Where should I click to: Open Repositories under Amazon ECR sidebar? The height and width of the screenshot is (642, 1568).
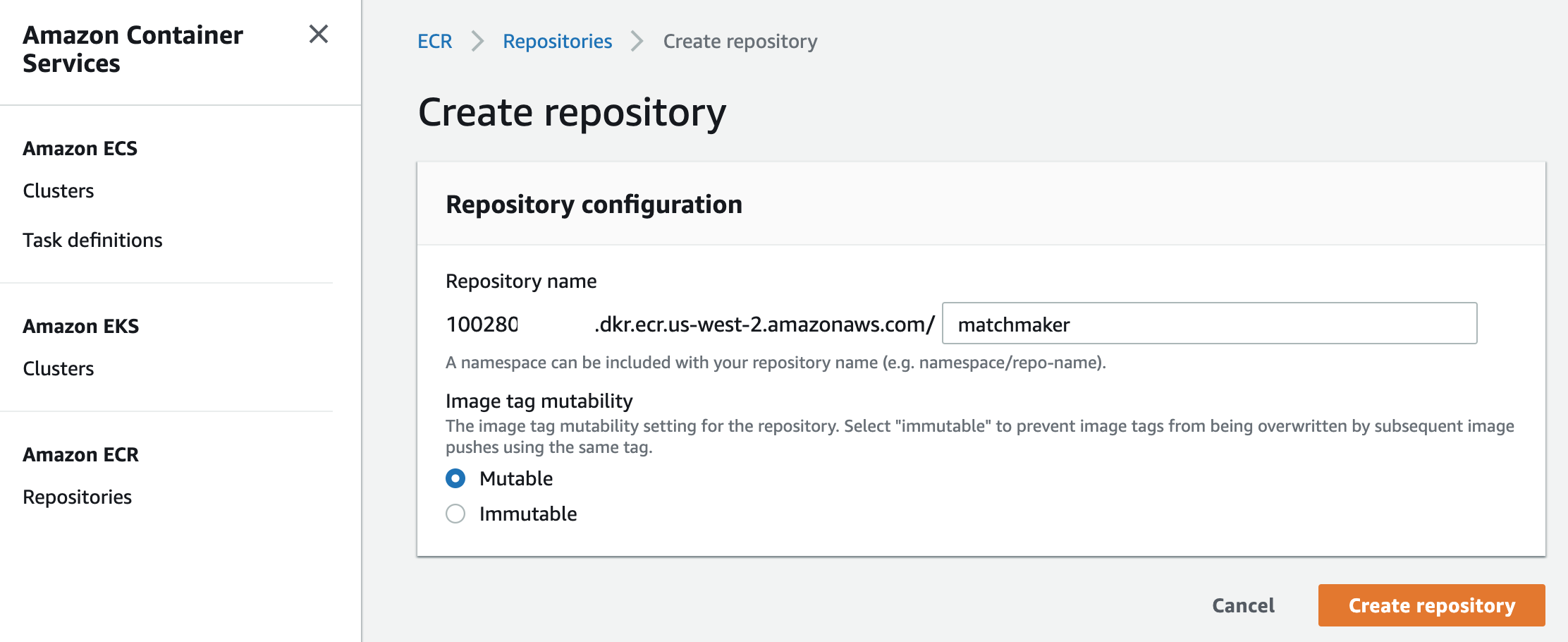78,497
